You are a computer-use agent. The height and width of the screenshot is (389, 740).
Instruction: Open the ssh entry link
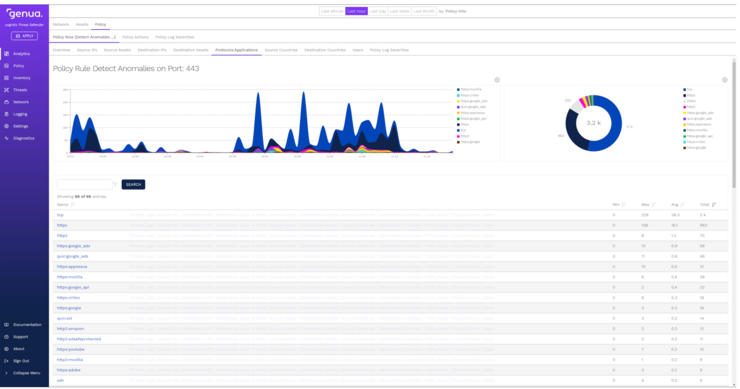(60, 381)
